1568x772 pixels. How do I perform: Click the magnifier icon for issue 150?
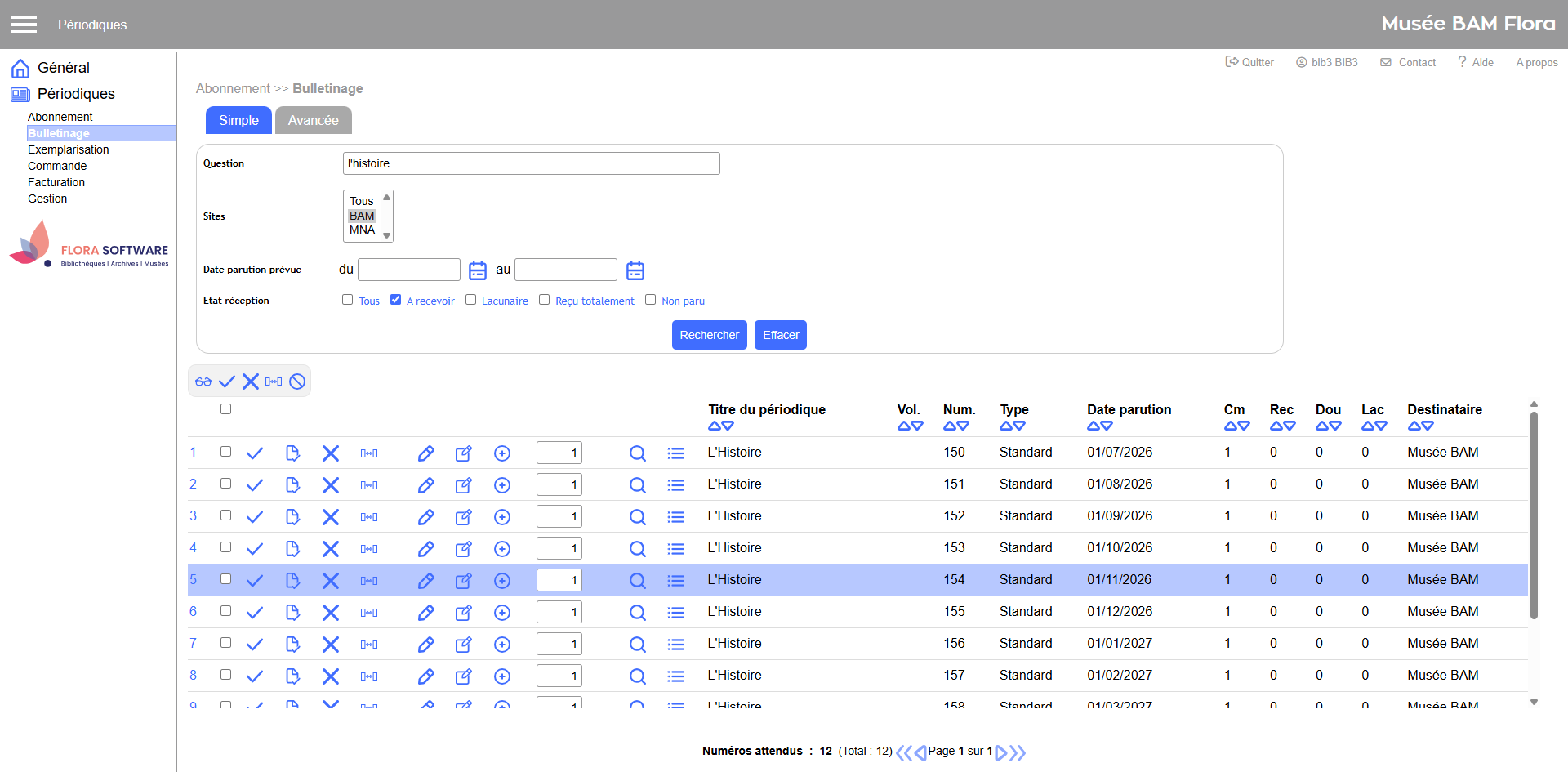tap(638, 453)
